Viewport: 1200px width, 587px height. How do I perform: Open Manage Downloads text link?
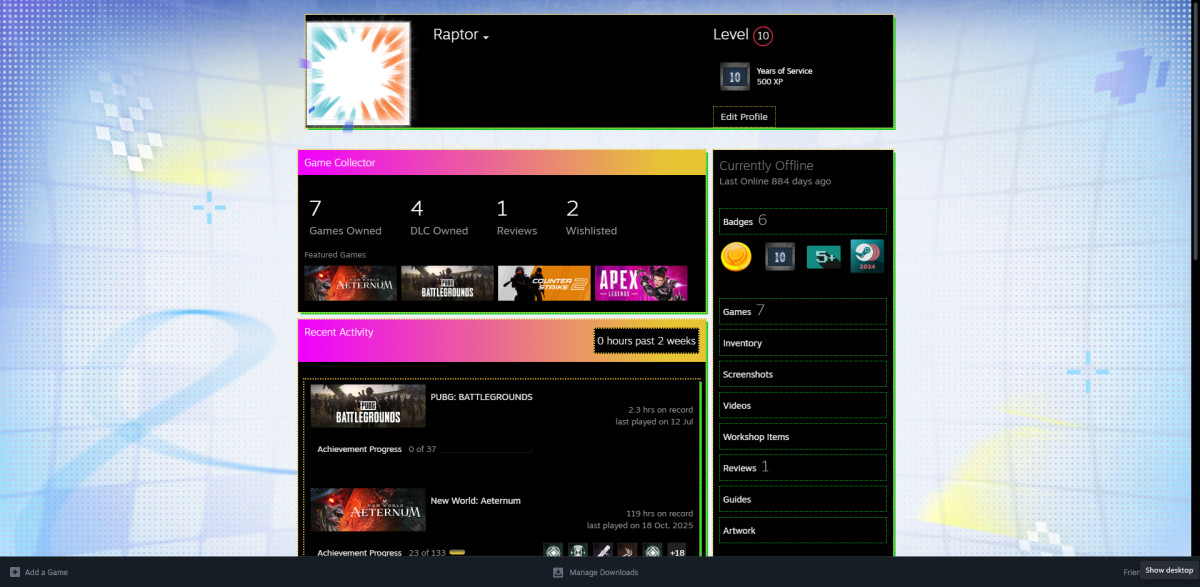coord(604,572)
